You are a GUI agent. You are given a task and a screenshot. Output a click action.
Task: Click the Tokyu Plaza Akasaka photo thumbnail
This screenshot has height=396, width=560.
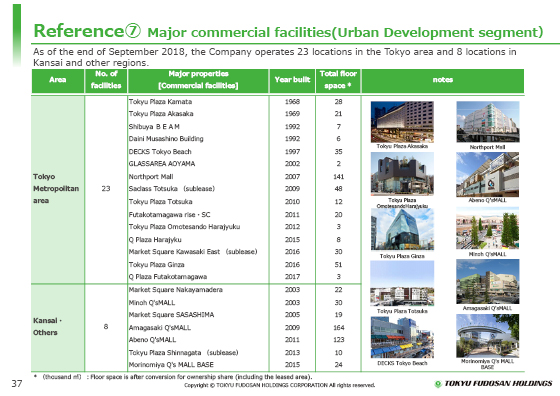[x=402, y=122]
